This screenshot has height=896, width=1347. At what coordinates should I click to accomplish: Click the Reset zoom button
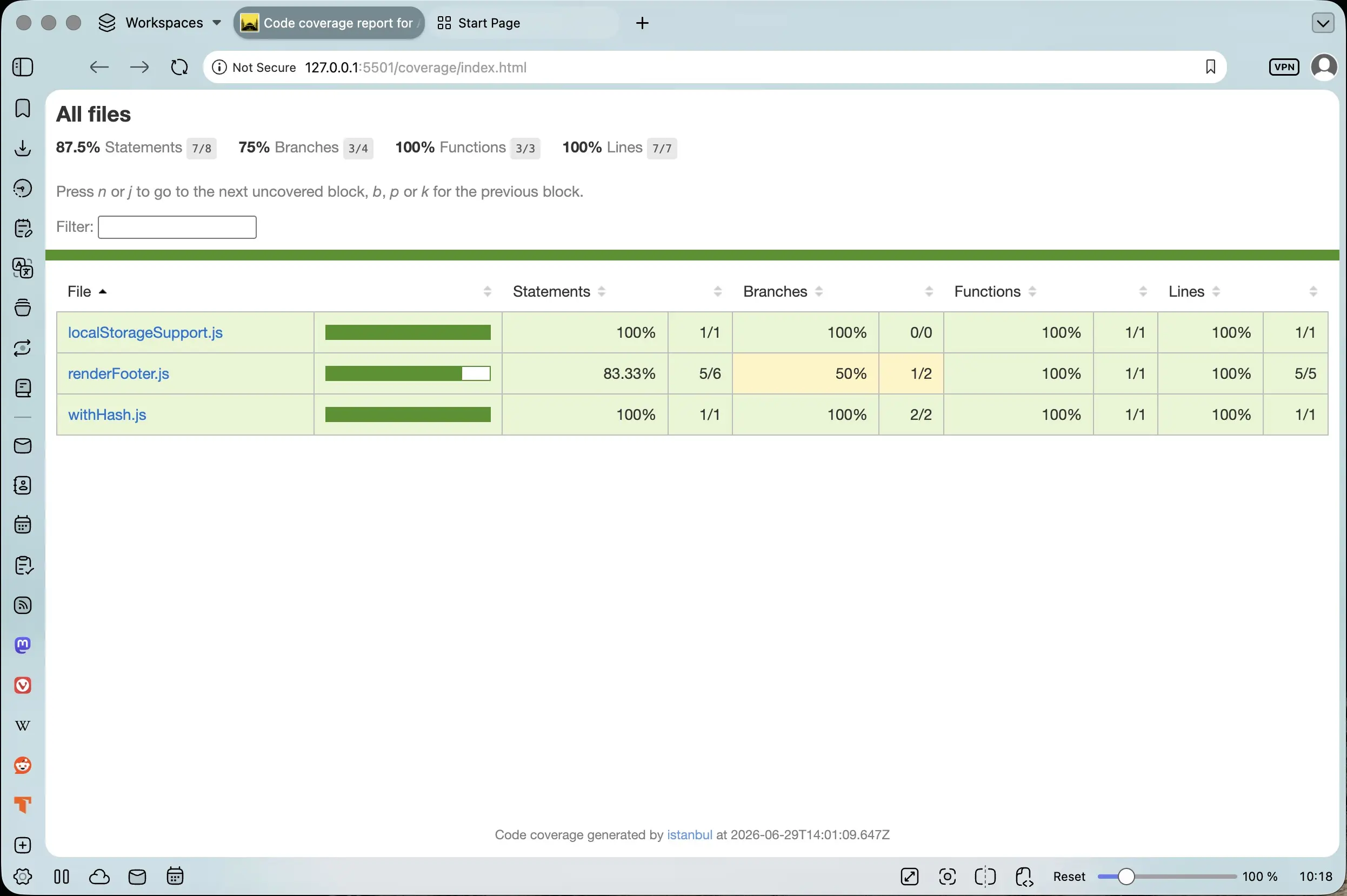tap(1069, 877)
